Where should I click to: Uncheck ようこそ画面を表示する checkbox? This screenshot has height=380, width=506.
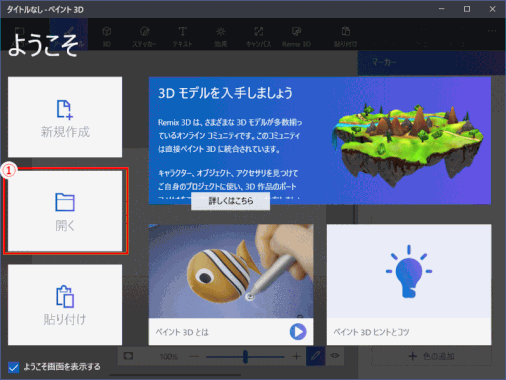(13, 367)
